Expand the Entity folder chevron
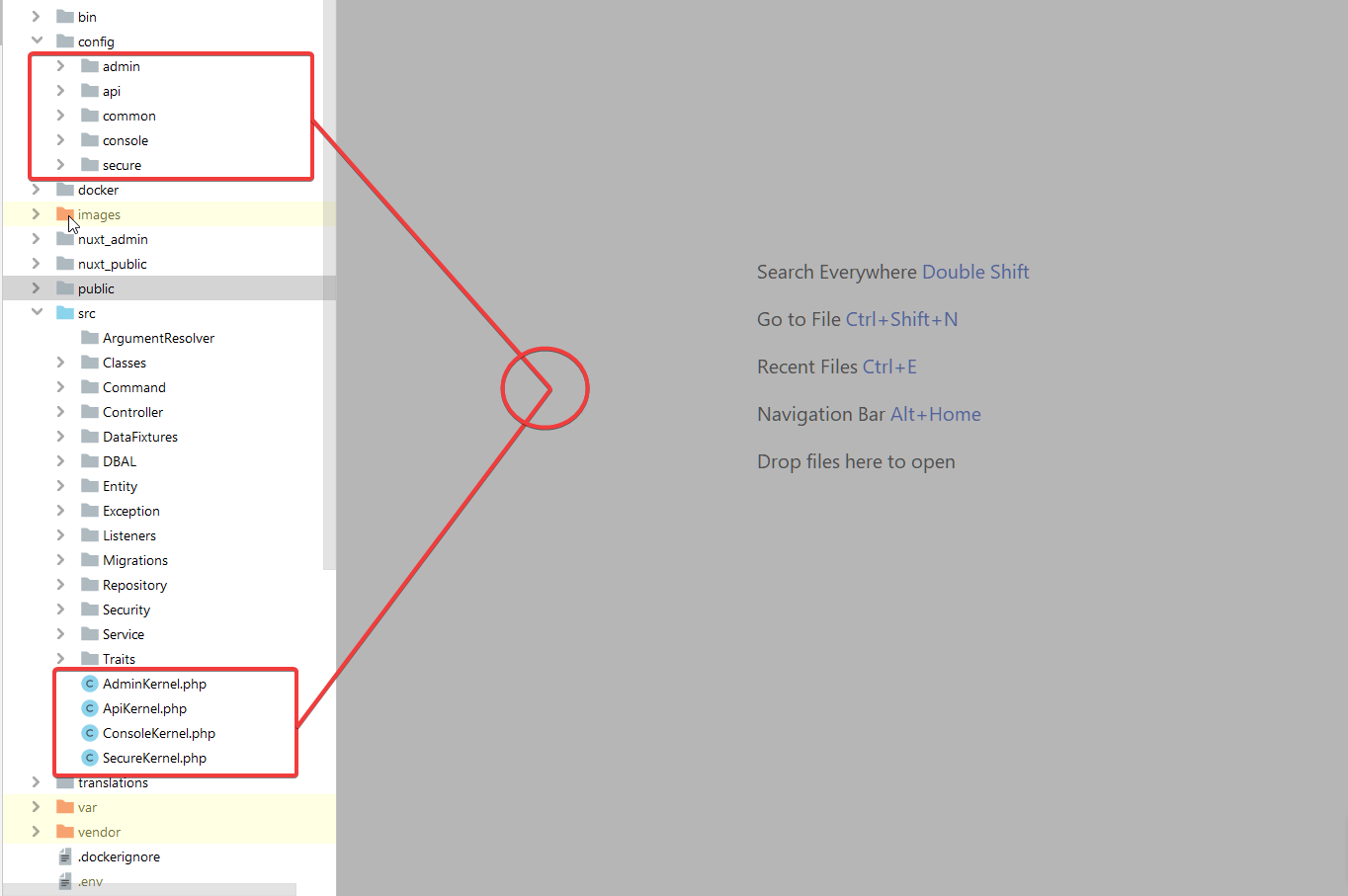 60,486
